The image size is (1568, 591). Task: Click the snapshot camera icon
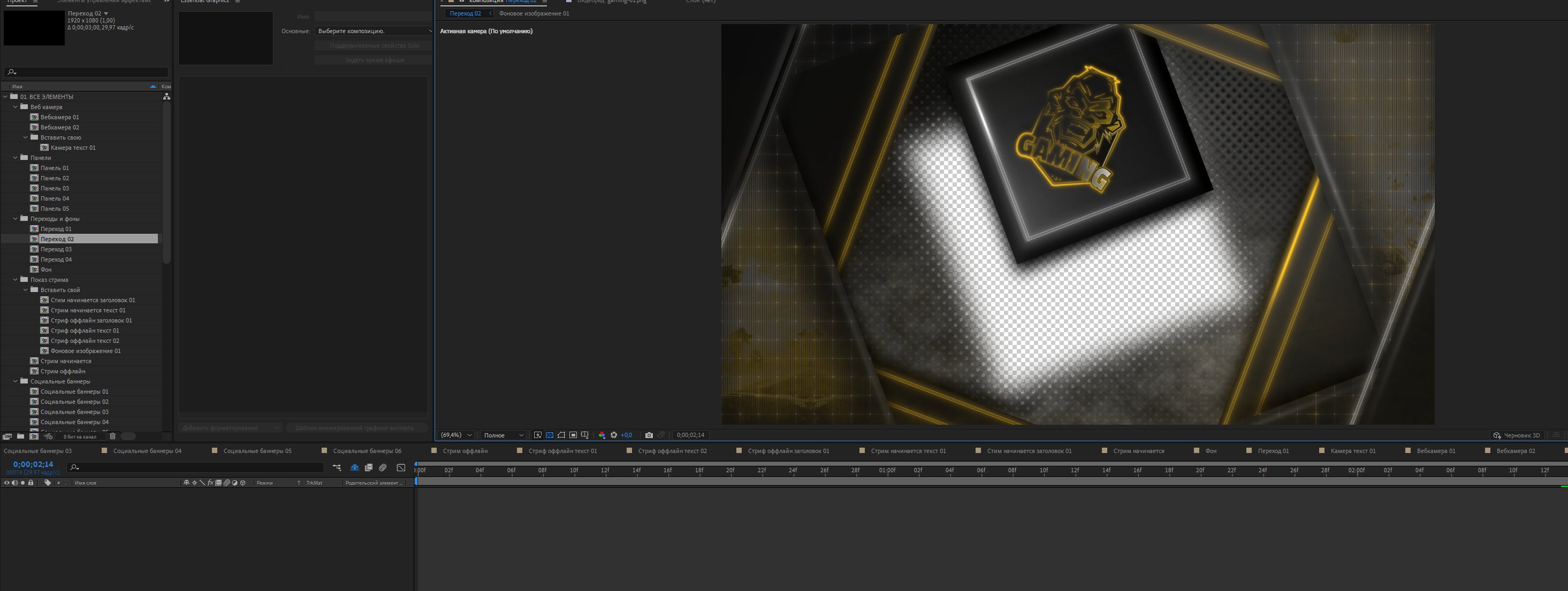(649, 435)
